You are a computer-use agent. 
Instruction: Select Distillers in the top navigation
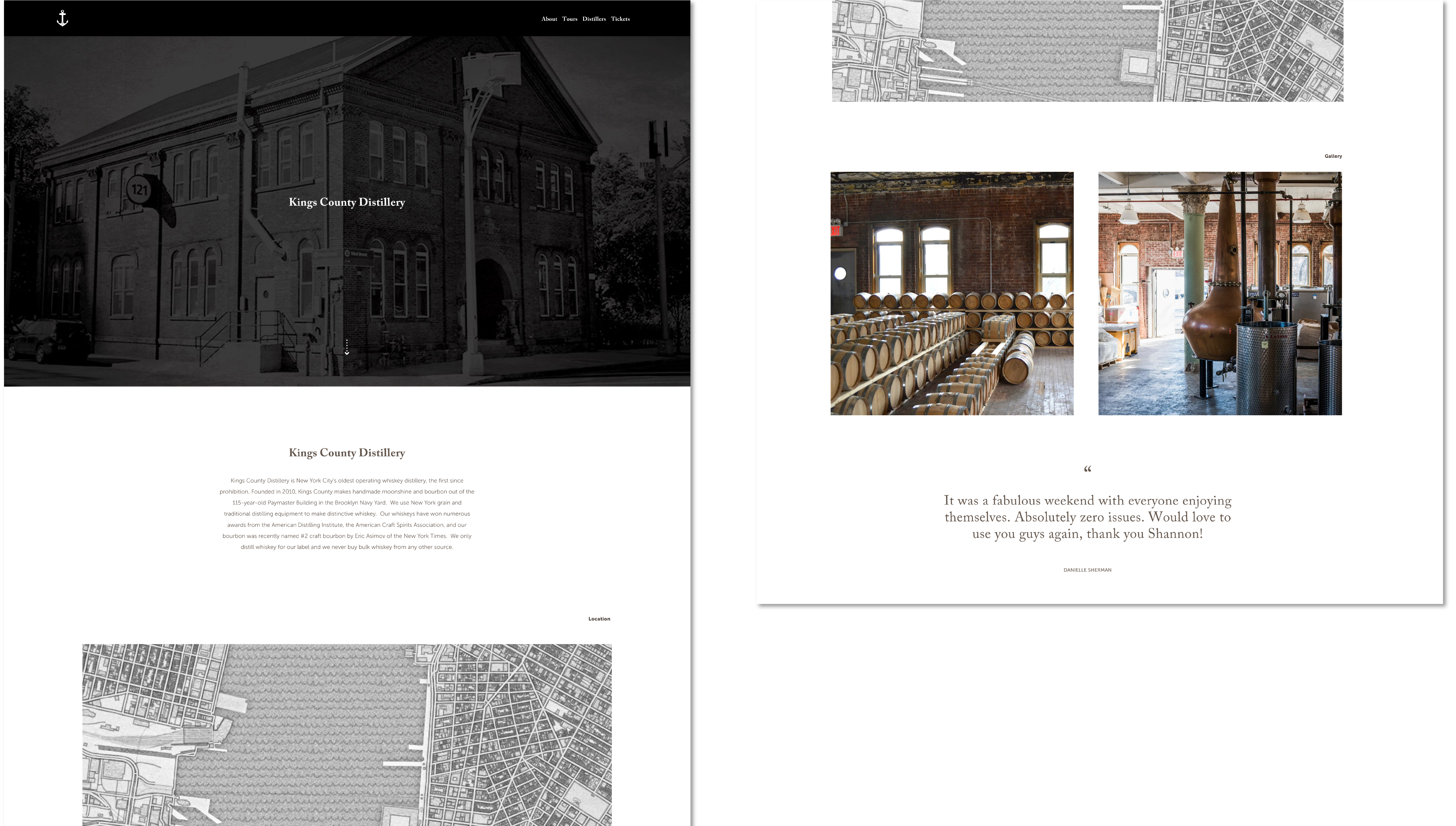(x=594, y=19)
